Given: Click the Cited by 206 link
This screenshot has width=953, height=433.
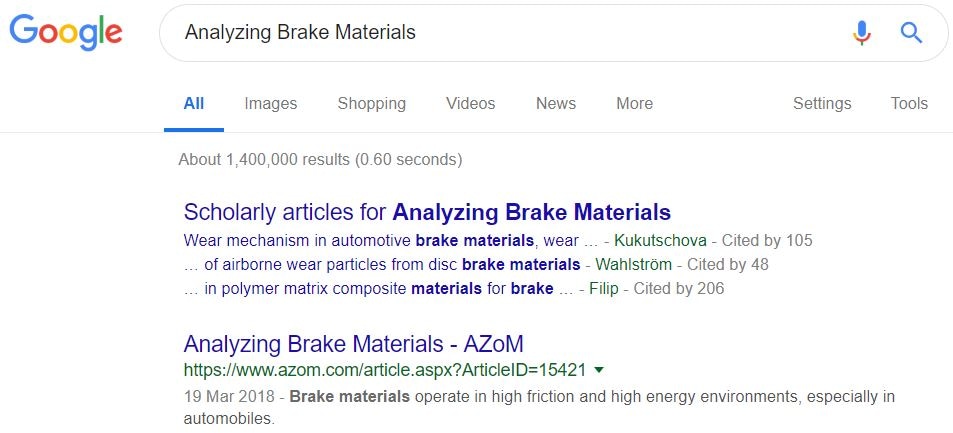Looking at the screenshot, I should point(679,288).
